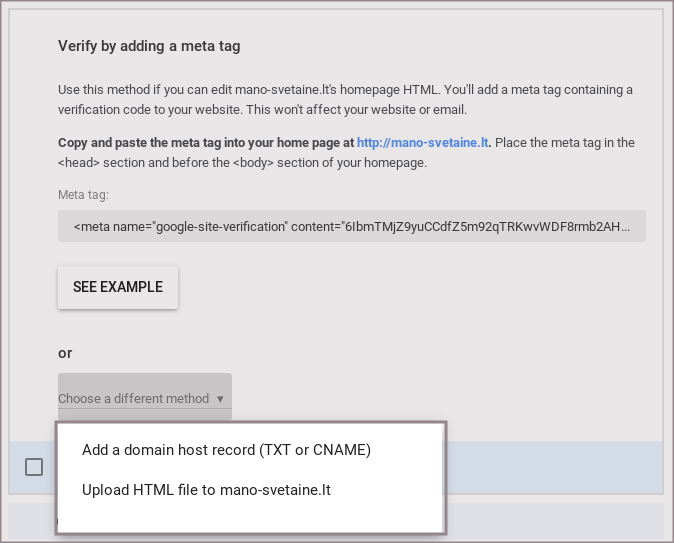Click the "or" text above the dropdown

(x=65, y=353)
